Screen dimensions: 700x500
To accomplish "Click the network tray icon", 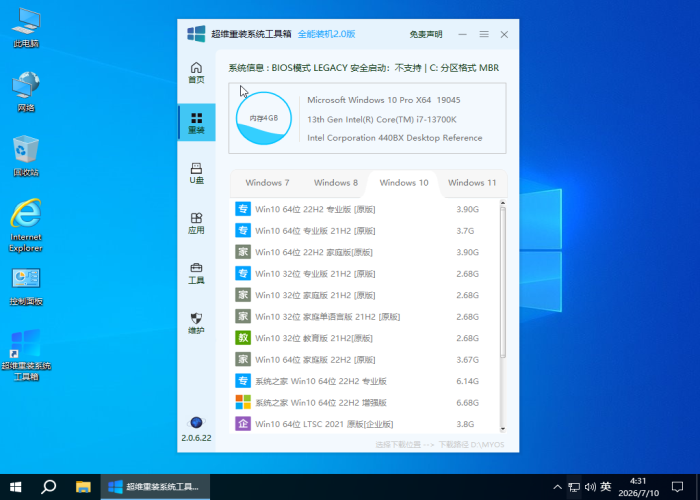I will [x=574, y=487].
